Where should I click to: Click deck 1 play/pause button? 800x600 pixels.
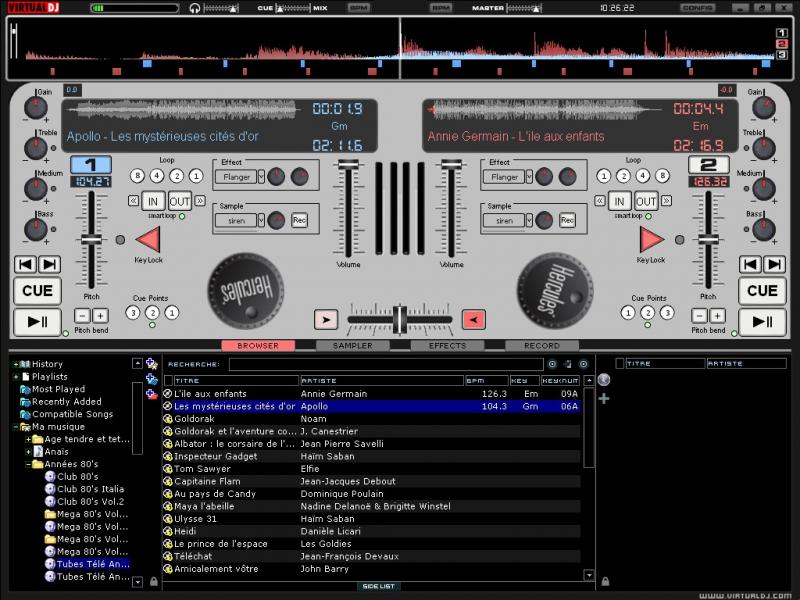(37, 322)
